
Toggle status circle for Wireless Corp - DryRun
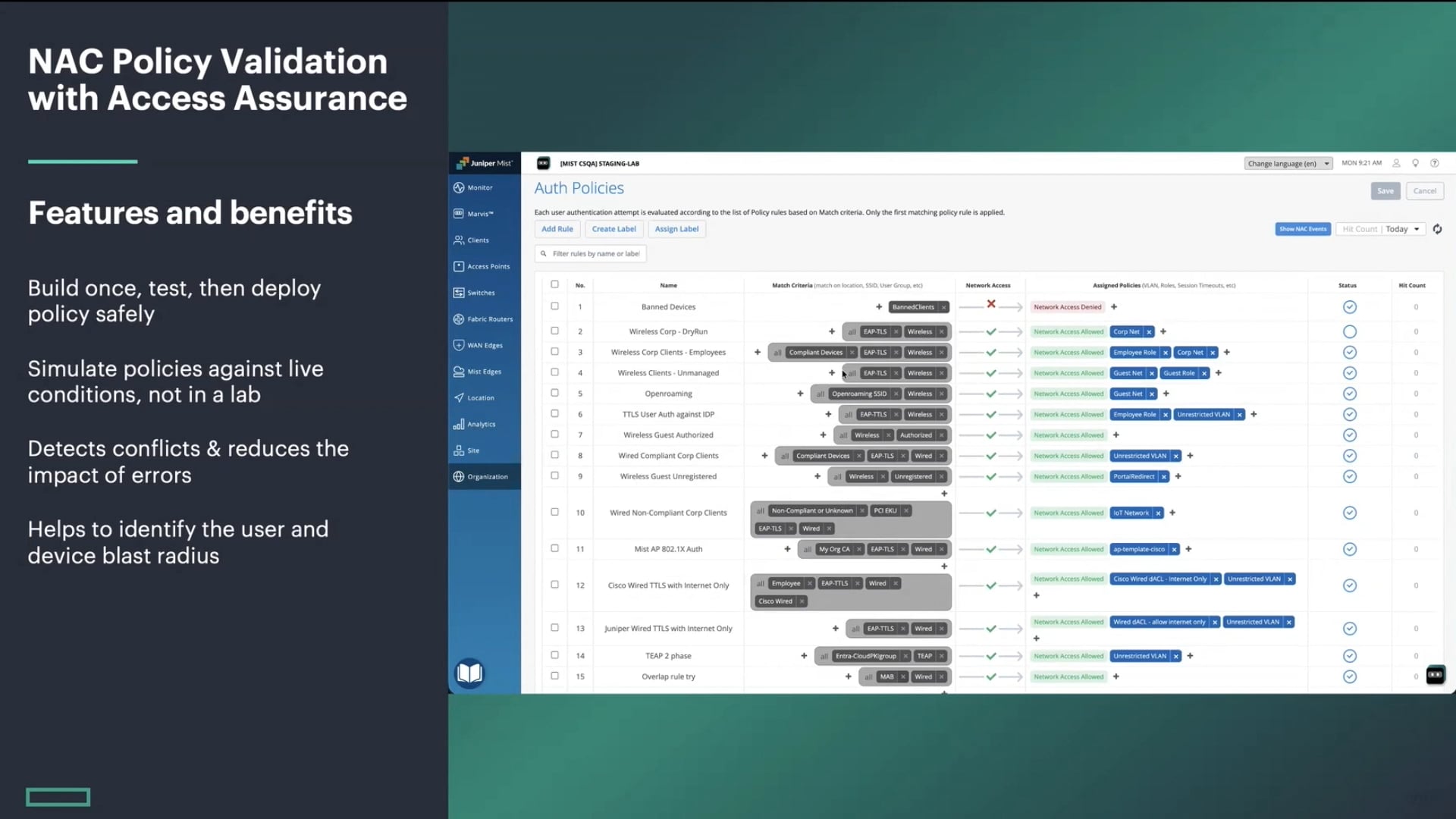click(x=1350, y=332)
